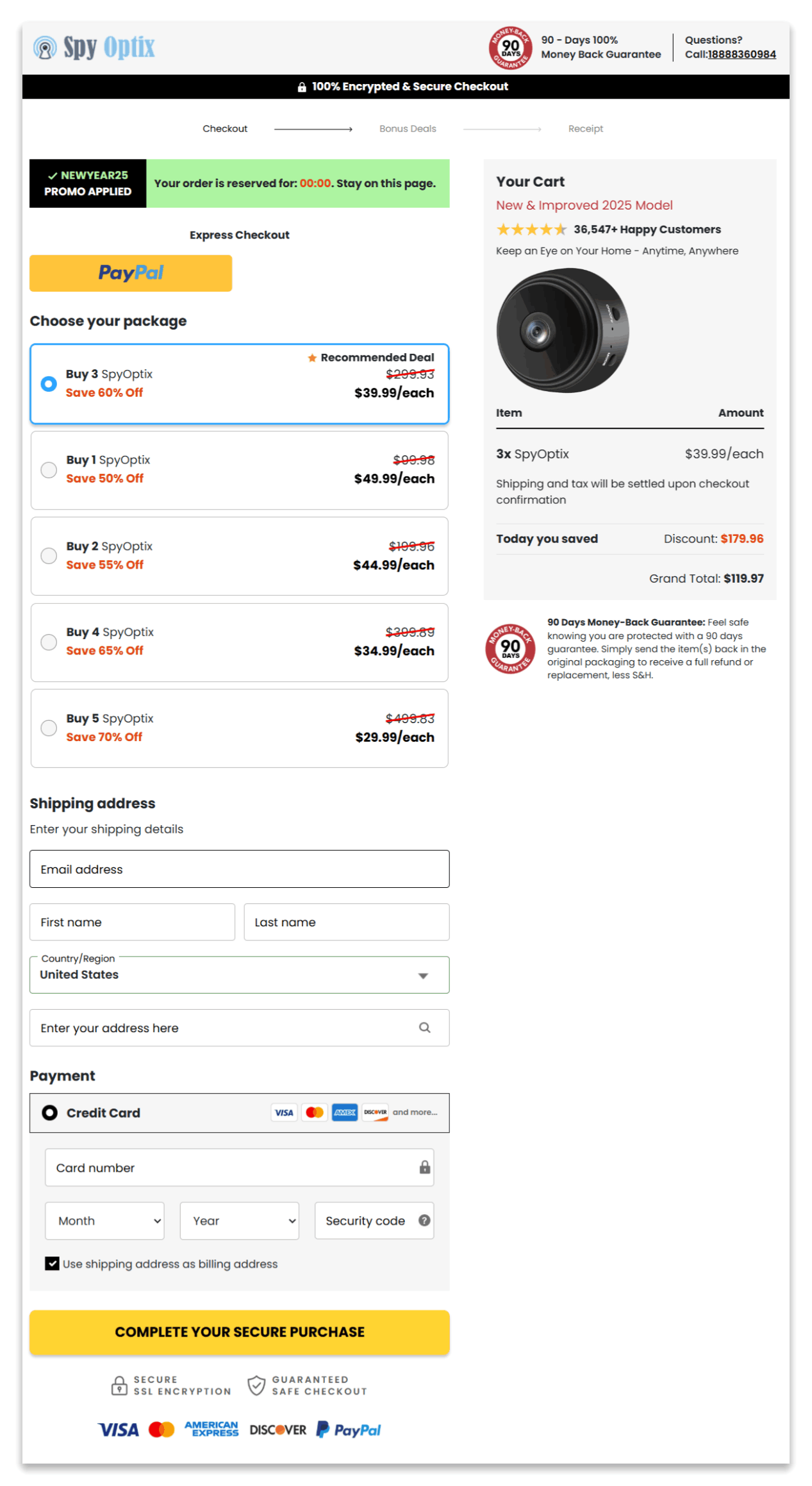Select the Buy 5 Save 70% Off option
812x1486 pixels.
point(49,728)
